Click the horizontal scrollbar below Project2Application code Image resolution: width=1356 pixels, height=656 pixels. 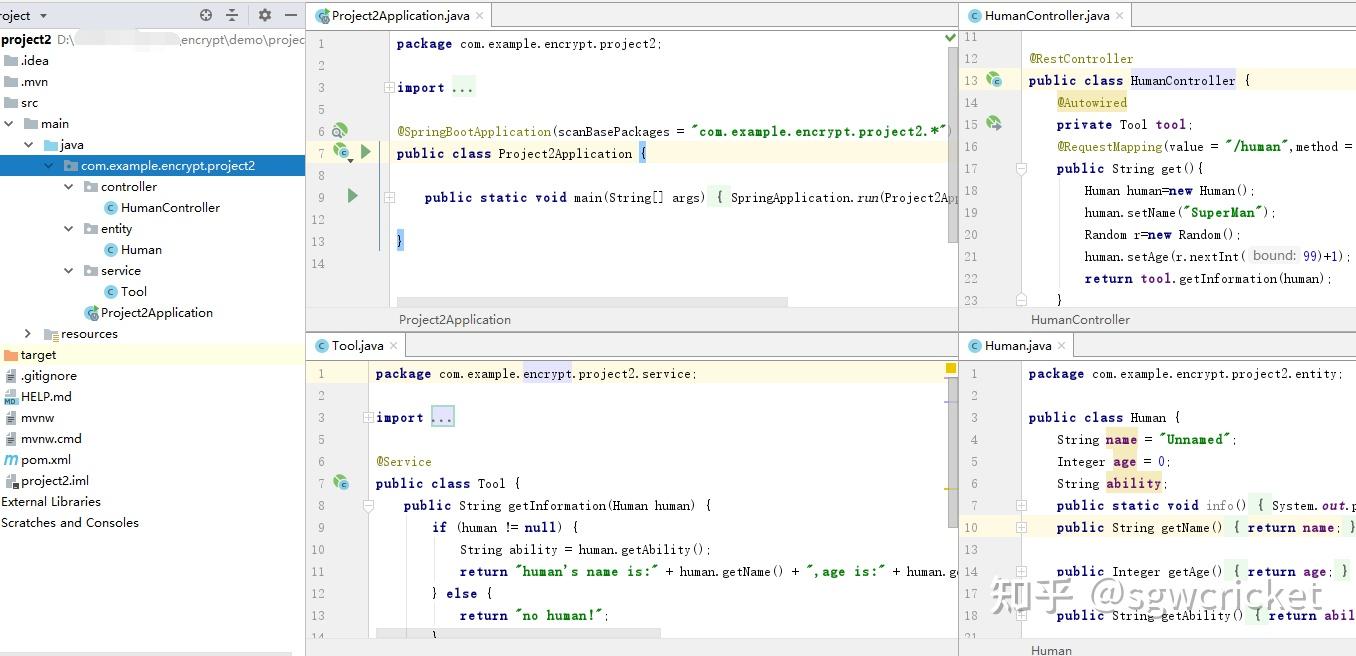pyautogui.click(x=590, y=298)
